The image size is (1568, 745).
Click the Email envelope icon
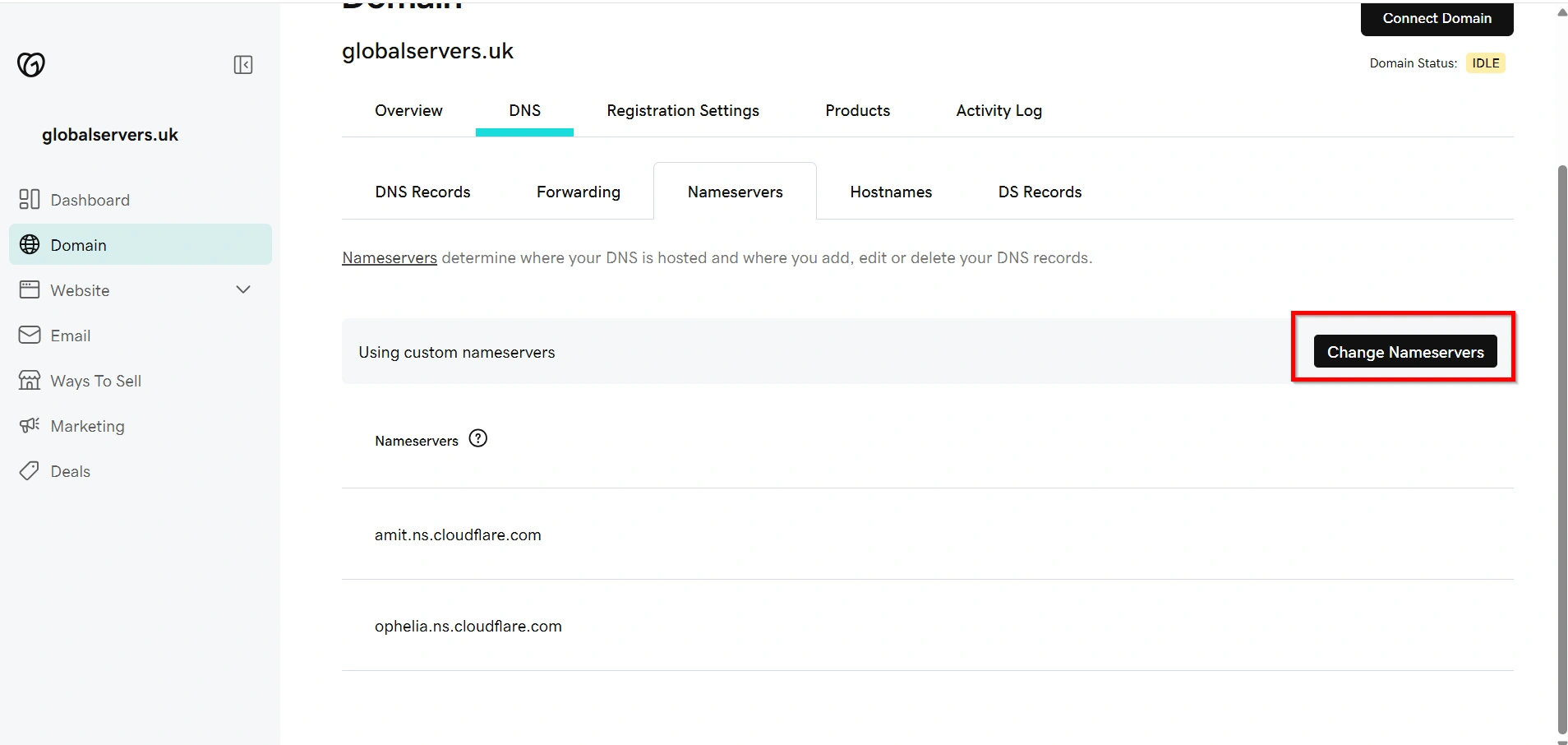pos(30,335)
